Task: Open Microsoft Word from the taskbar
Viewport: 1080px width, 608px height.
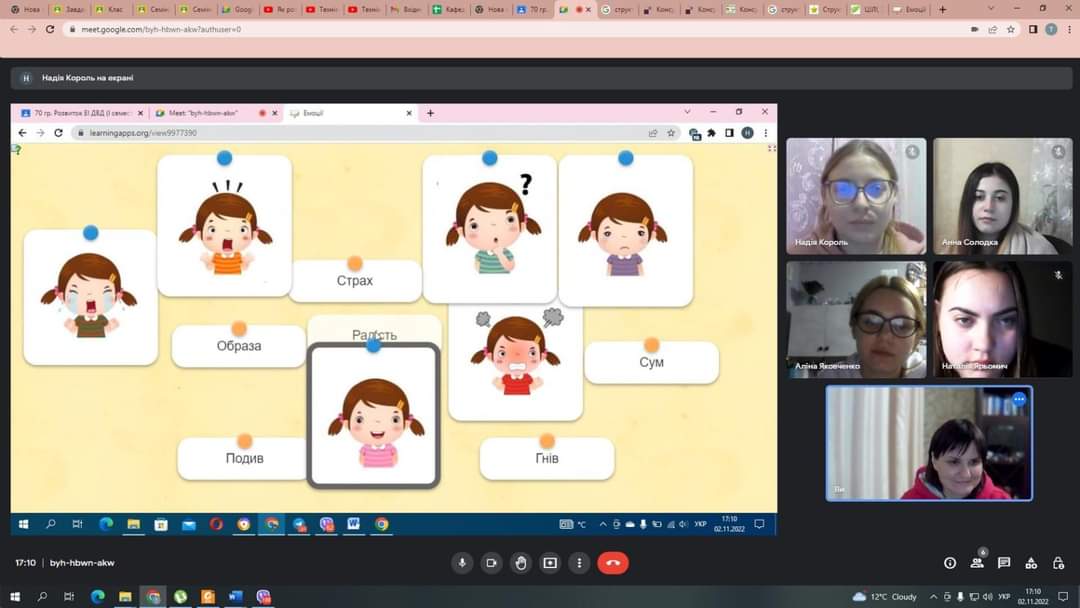Action: coord(235,597)
